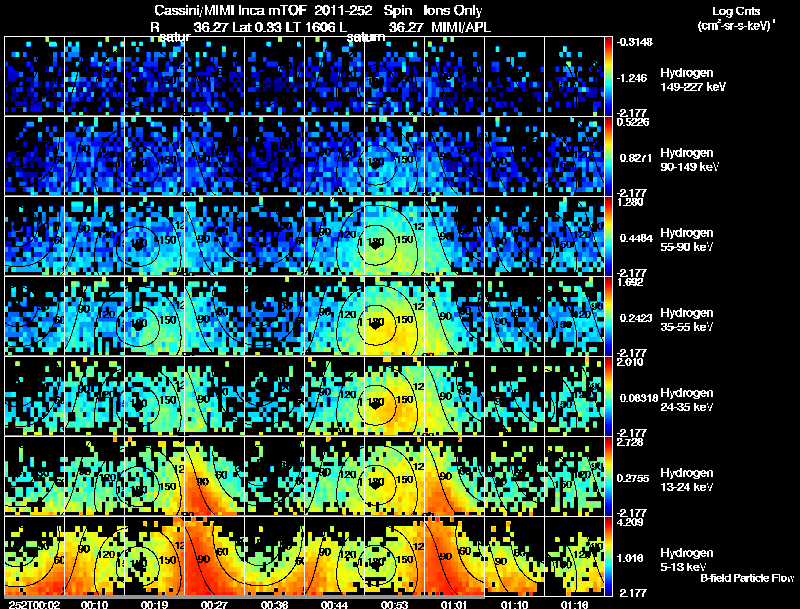Click the 2.010 colorbar maximum value
The height and width of the screenshot is (609, 800).
pyautogui.click(x=630, y=362)
